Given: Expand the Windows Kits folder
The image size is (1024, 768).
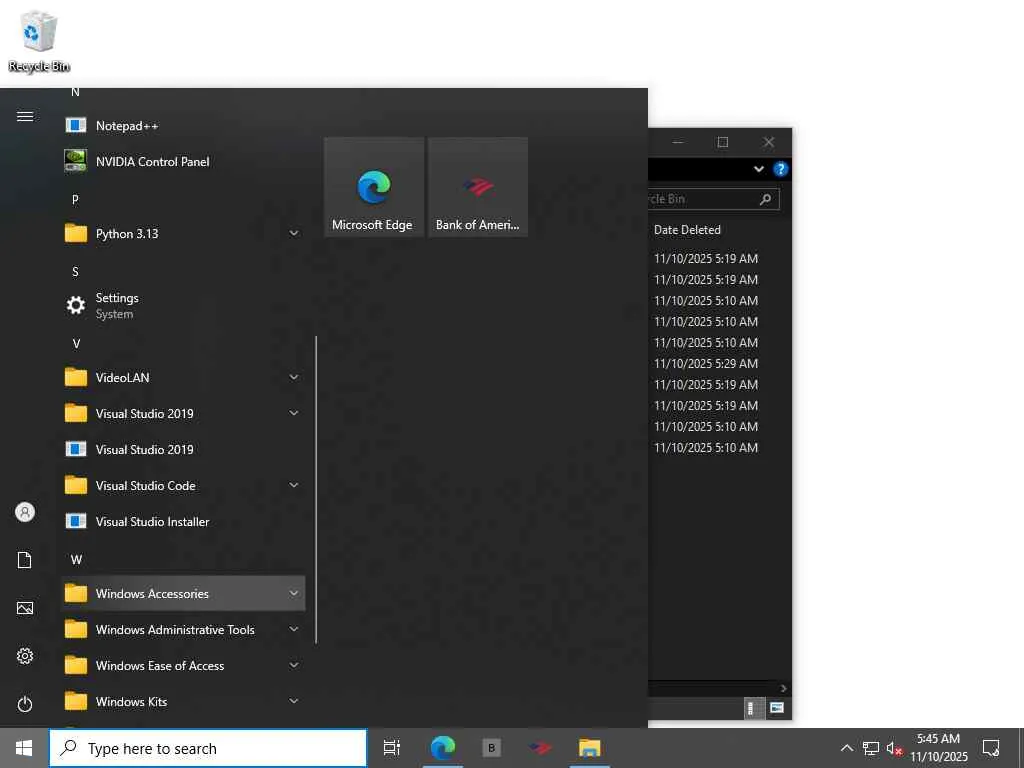Looking at the screenshot, I should tap(183, 701).
